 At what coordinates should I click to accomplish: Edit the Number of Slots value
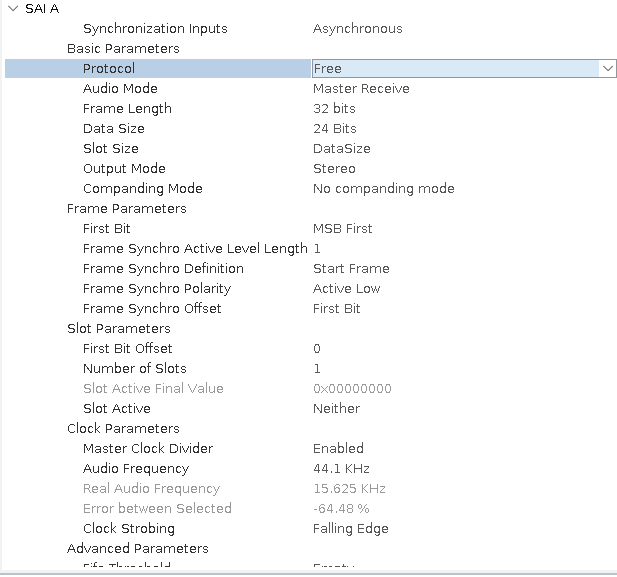(x=317, y=369)
